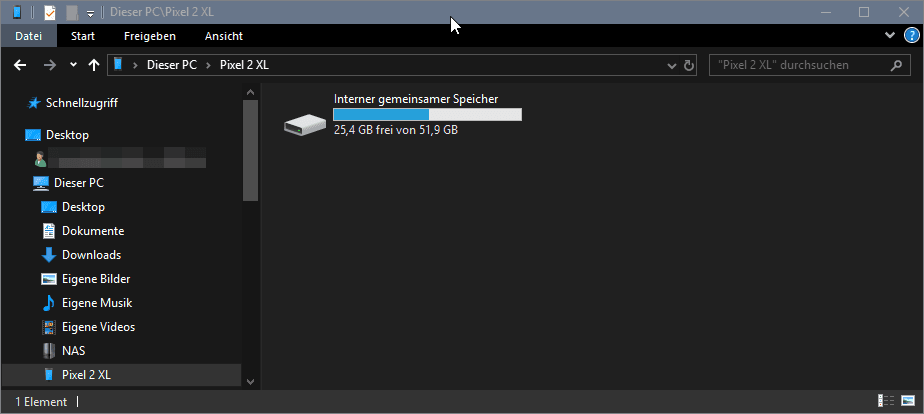This screenshot has width=924, height=414.
Task: Select NAS in navigation tree
Action: pos(74,351)
